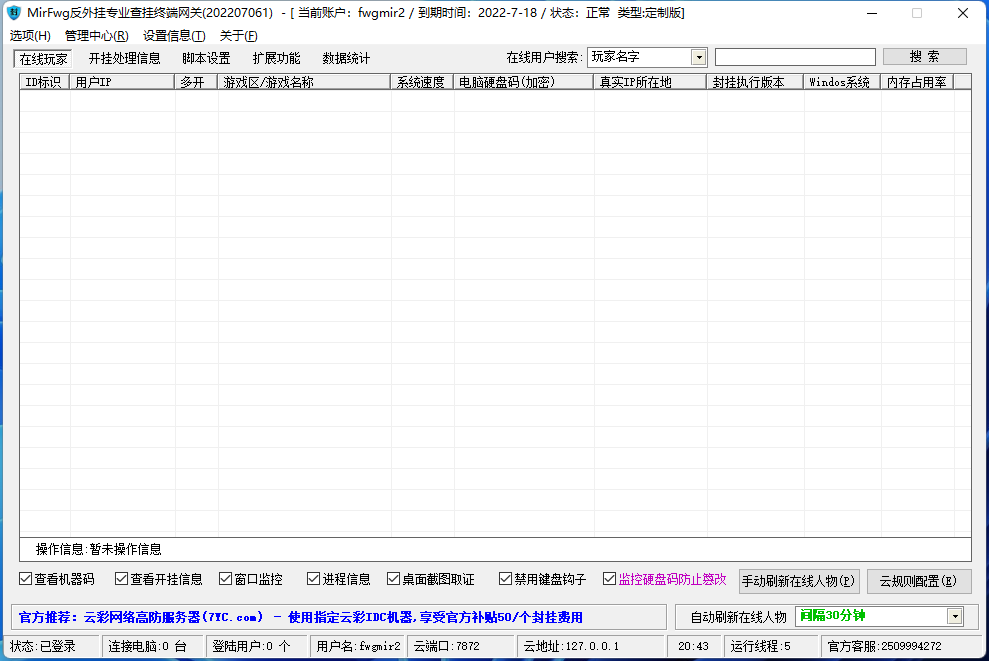Toggle the 禁用键盘钩子 checkbox

pos(505,579)
